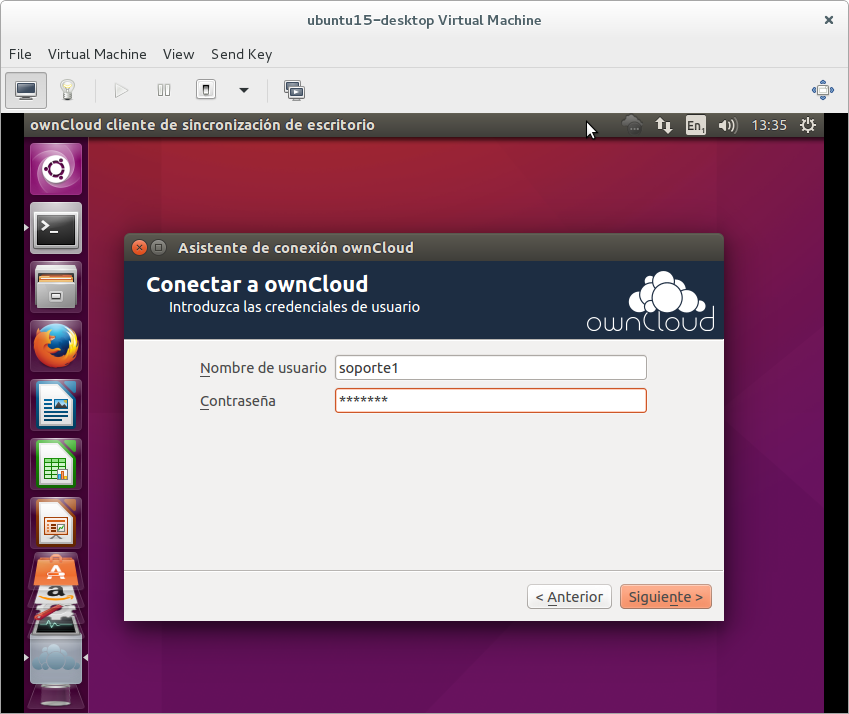This screenshot has width=849, height=714.
Task: Click the Run virtual machine play button
Action: tap(121, 90)
